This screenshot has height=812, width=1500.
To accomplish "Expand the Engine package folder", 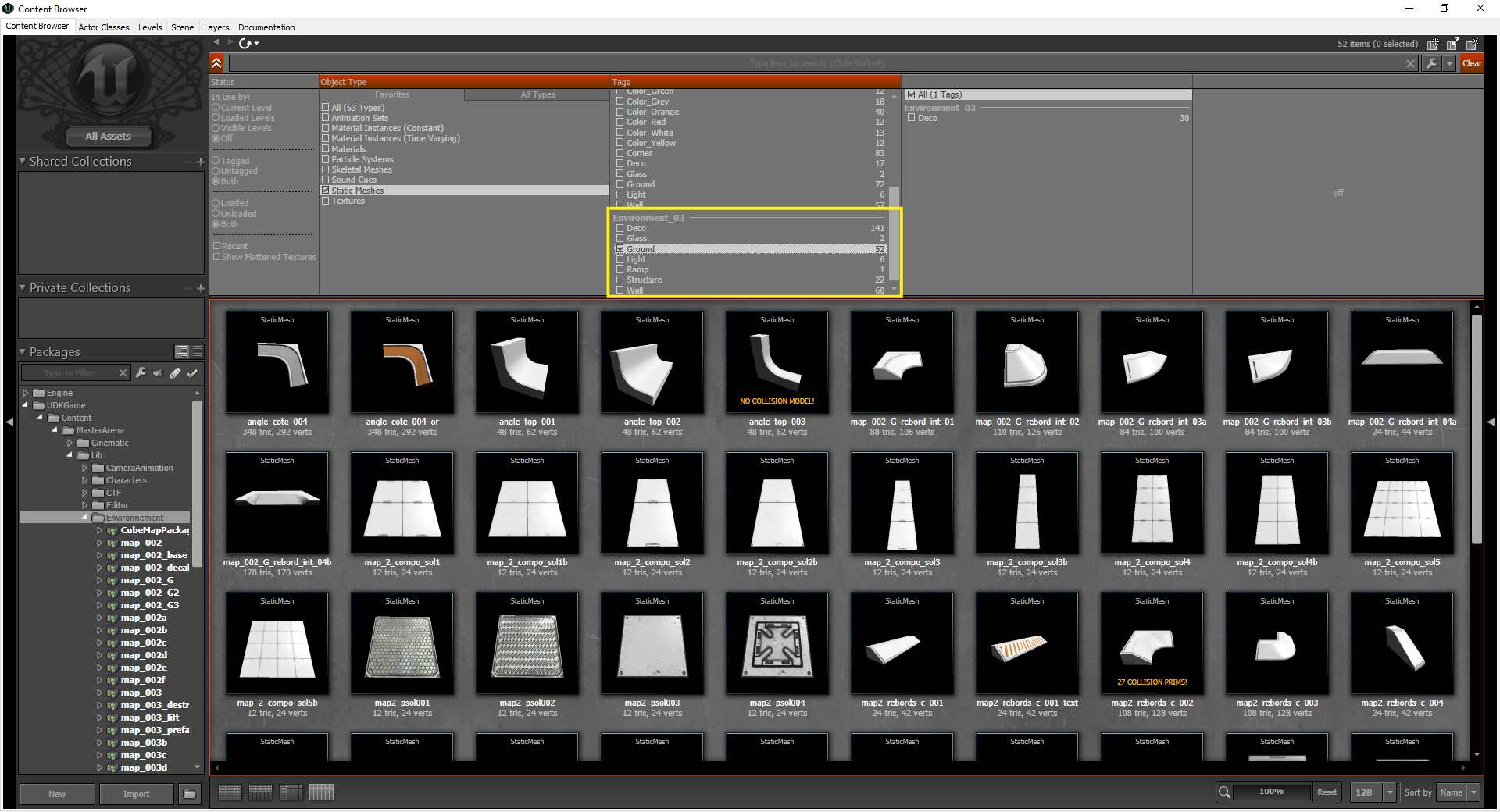I will click(25, 393).
